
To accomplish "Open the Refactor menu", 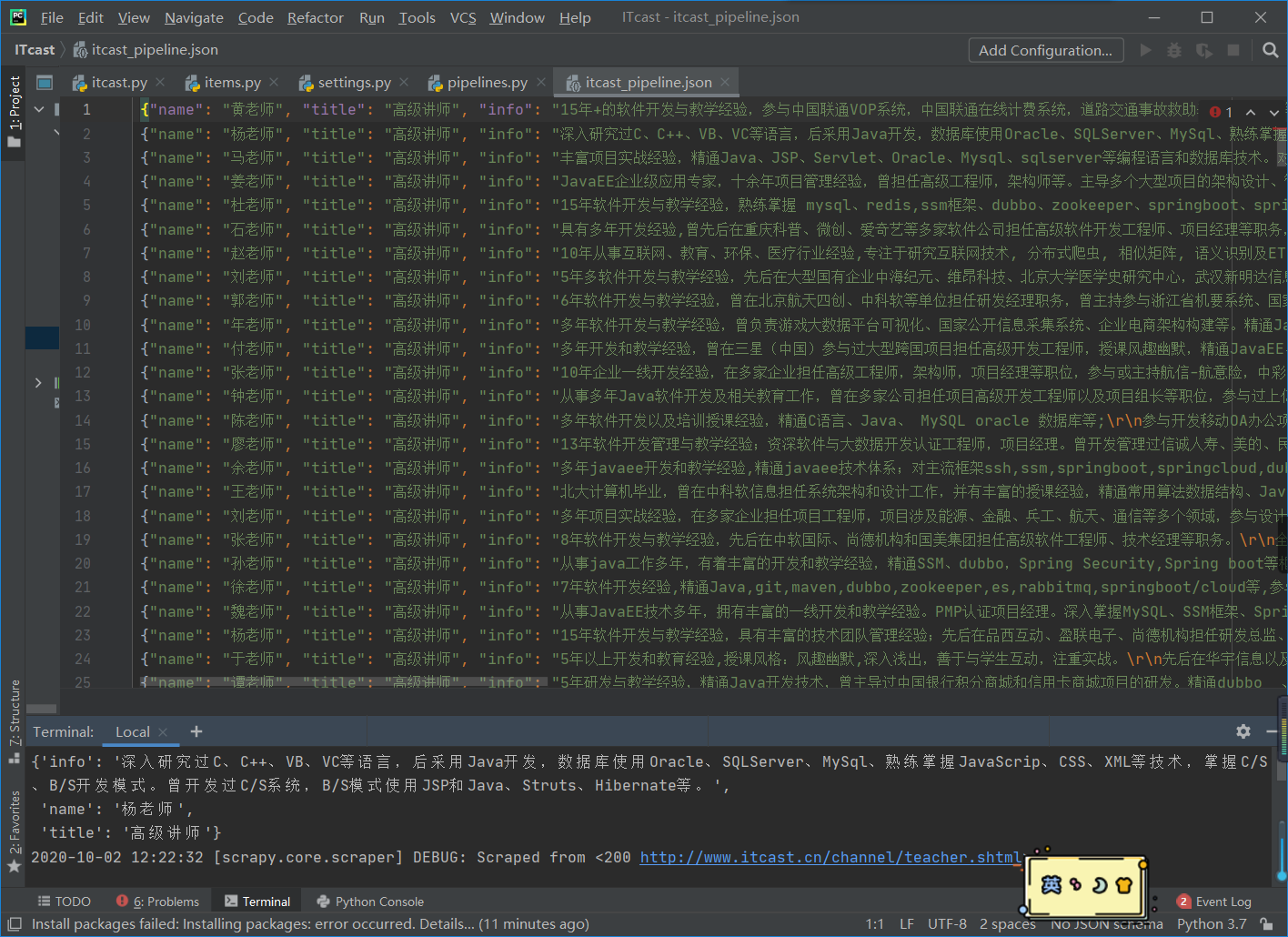I will (316, 17).
